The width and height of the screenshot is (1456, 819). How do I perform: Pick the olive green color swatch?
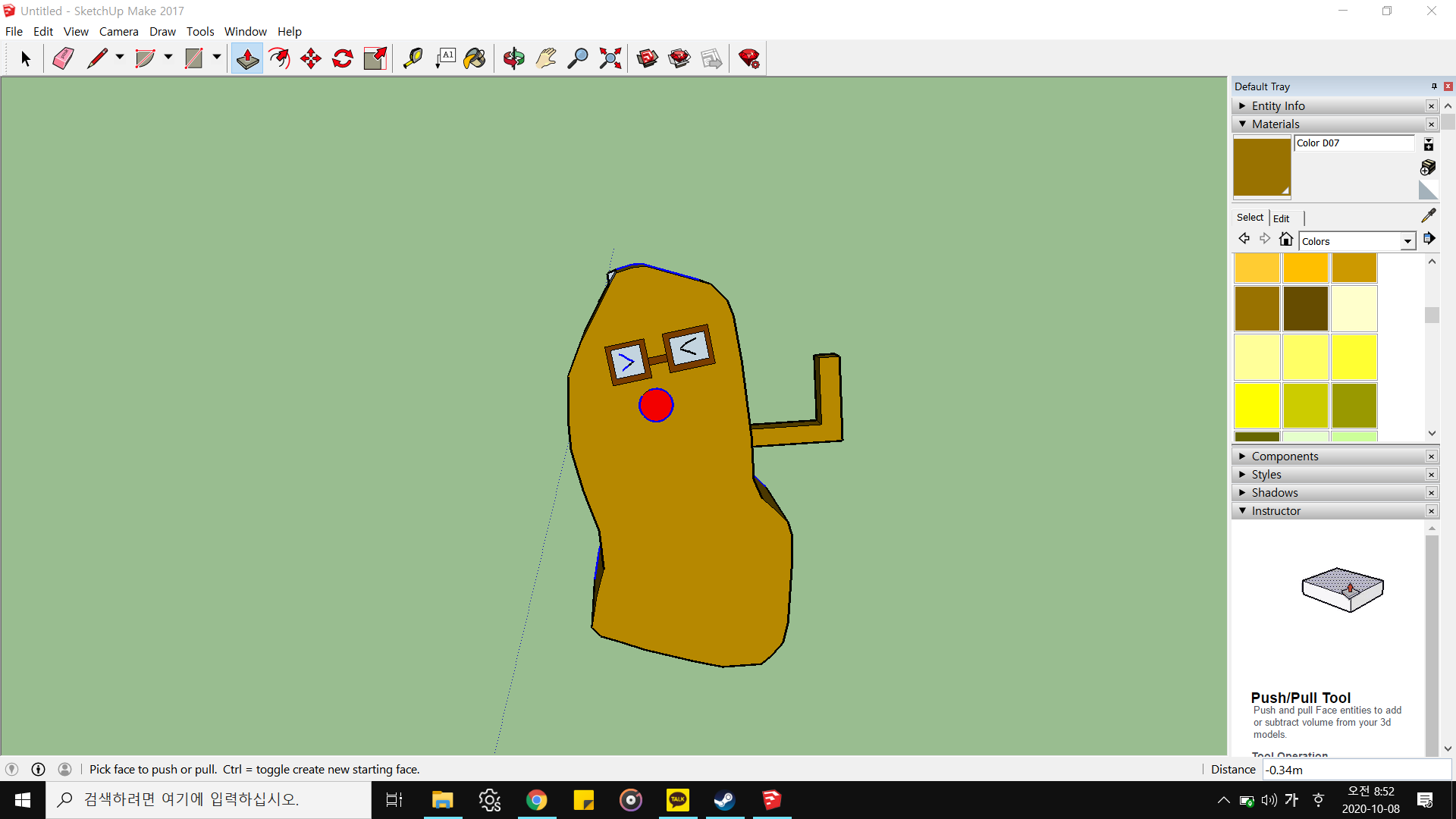(1354, 406)
